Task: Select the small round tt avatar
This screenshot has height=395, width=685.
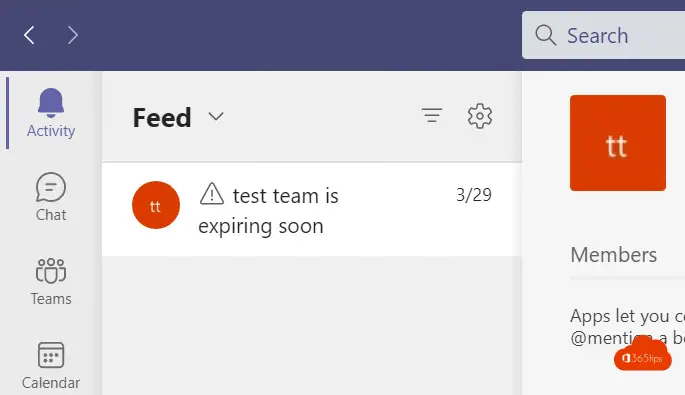Action: [x=156, y=205]
